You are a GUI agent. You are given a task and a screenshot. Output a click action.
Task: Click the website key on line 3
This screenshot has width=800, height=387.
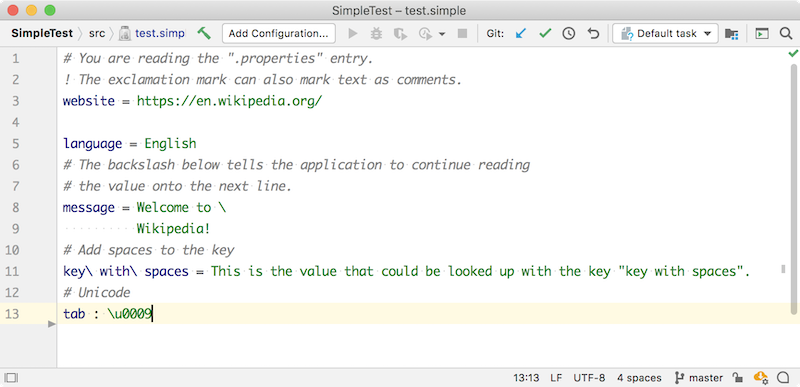[x=89, y=101]
